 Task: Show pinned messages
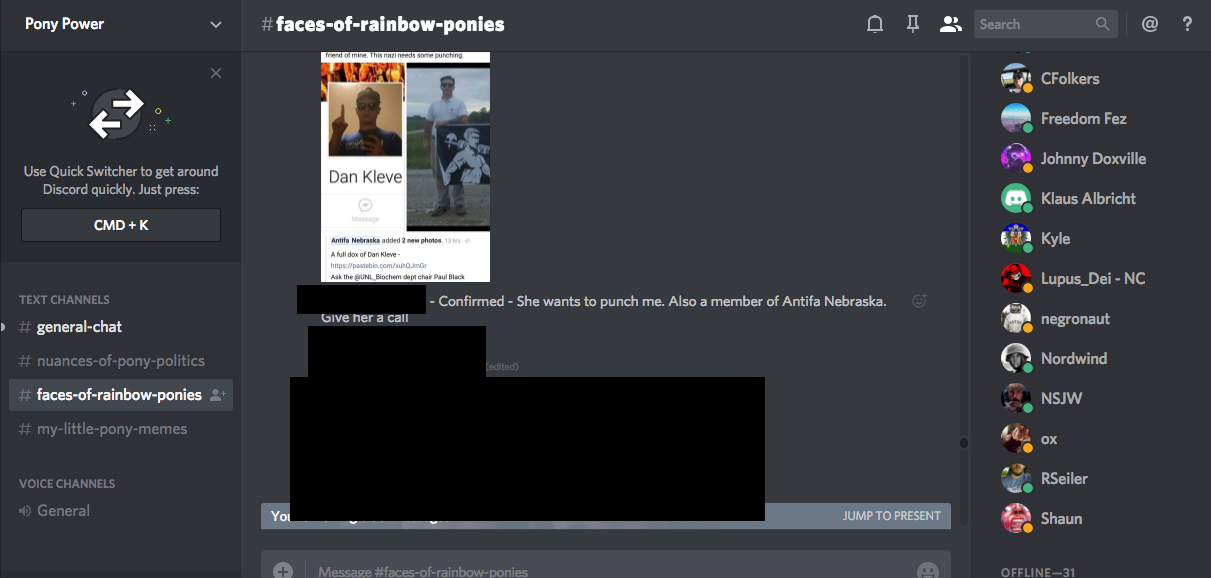[x=912, y=24]
